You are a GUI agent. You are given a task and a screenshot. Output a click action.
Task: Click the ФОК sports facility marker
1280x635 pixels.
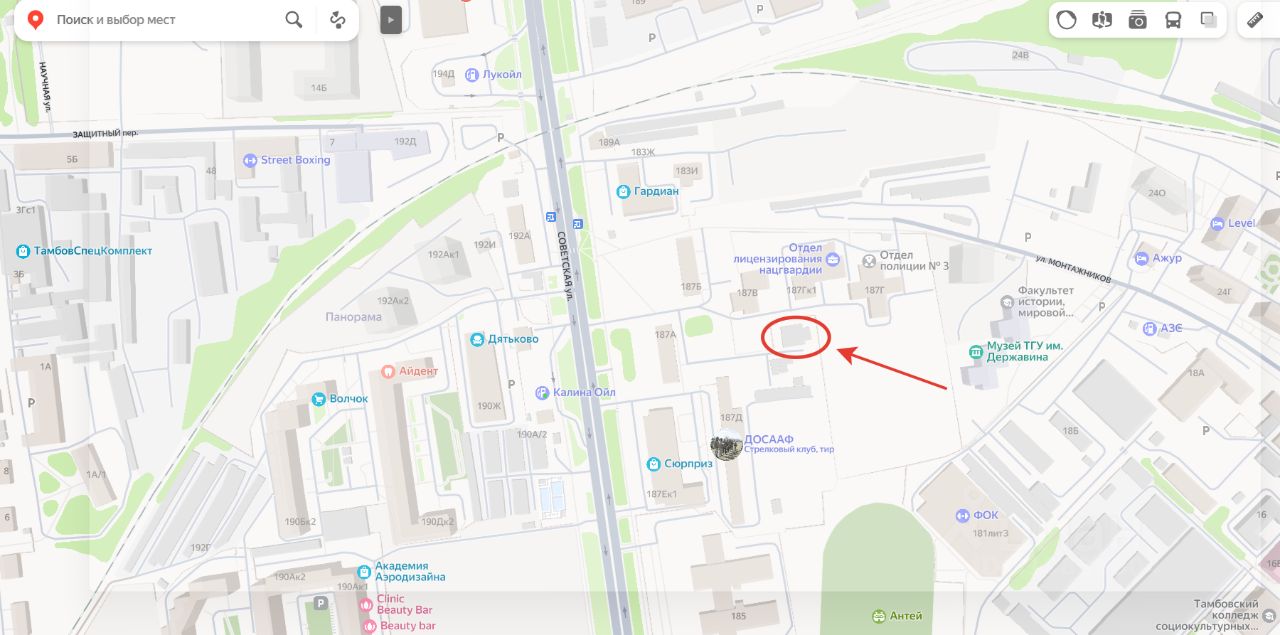(962, 516)
